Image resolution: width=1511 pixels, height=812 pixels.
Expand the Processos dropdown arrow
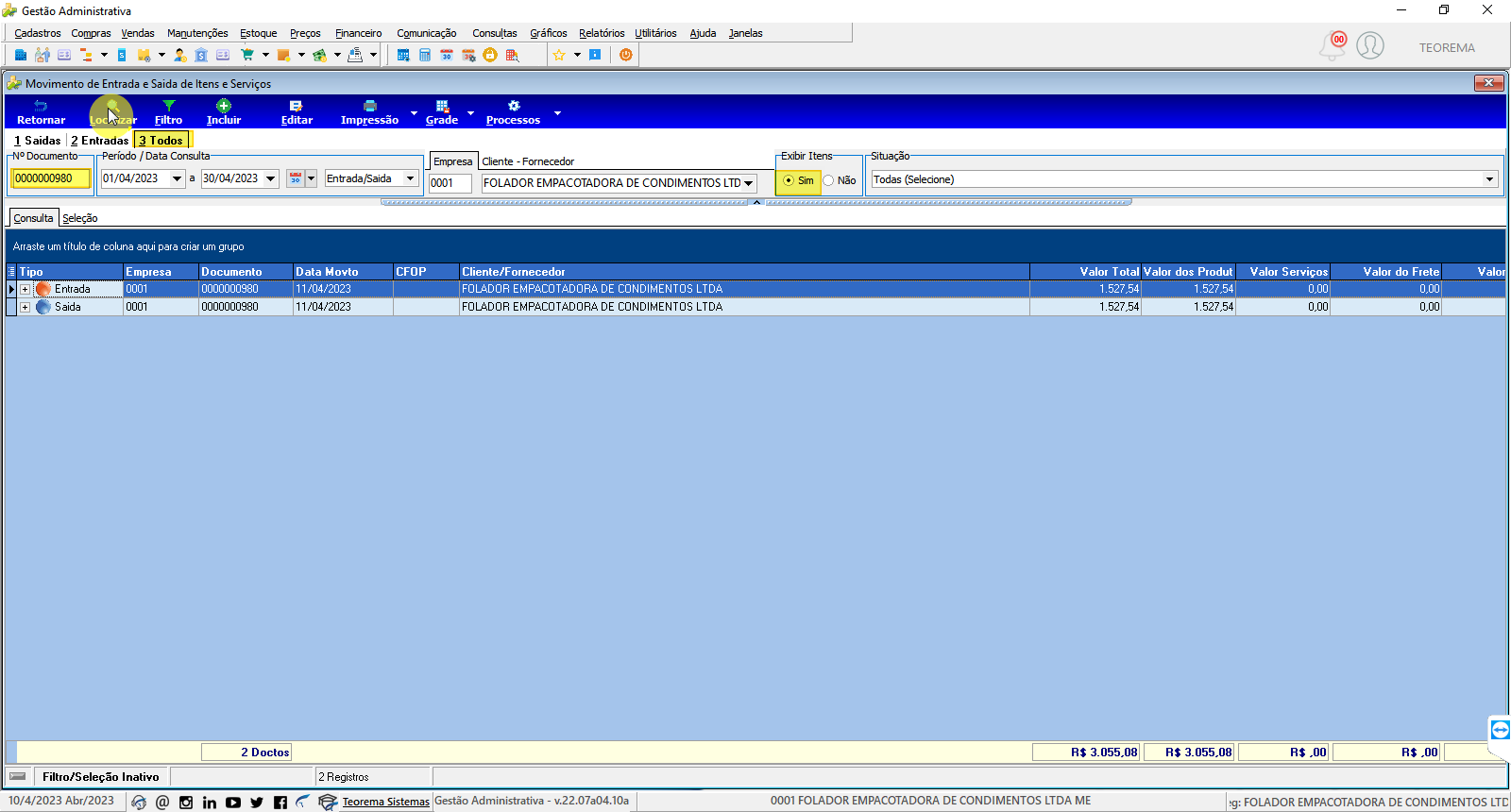coord(557,112)
